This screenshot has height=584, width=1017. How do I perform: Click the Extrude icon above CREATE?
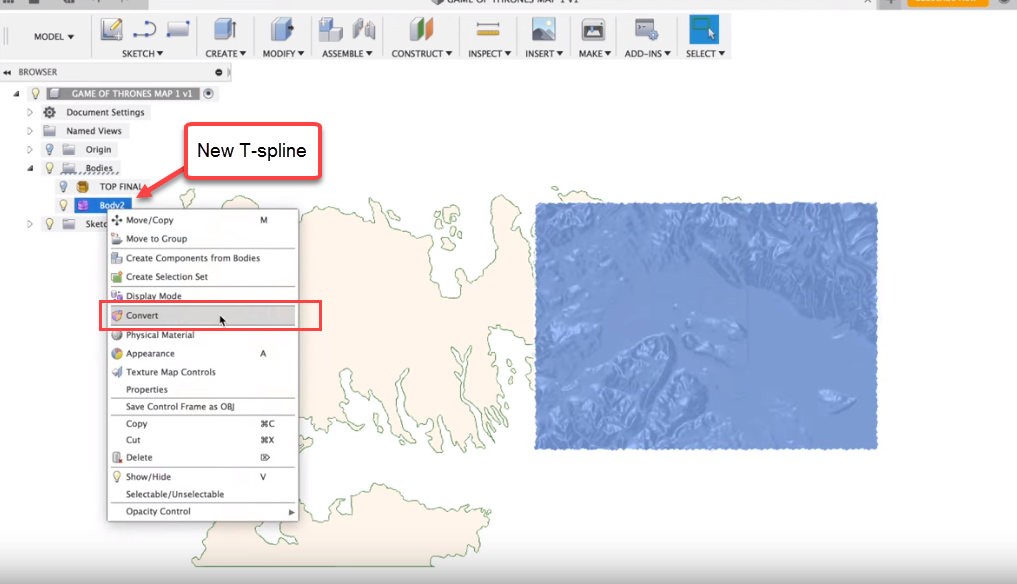tap(225, 30)
